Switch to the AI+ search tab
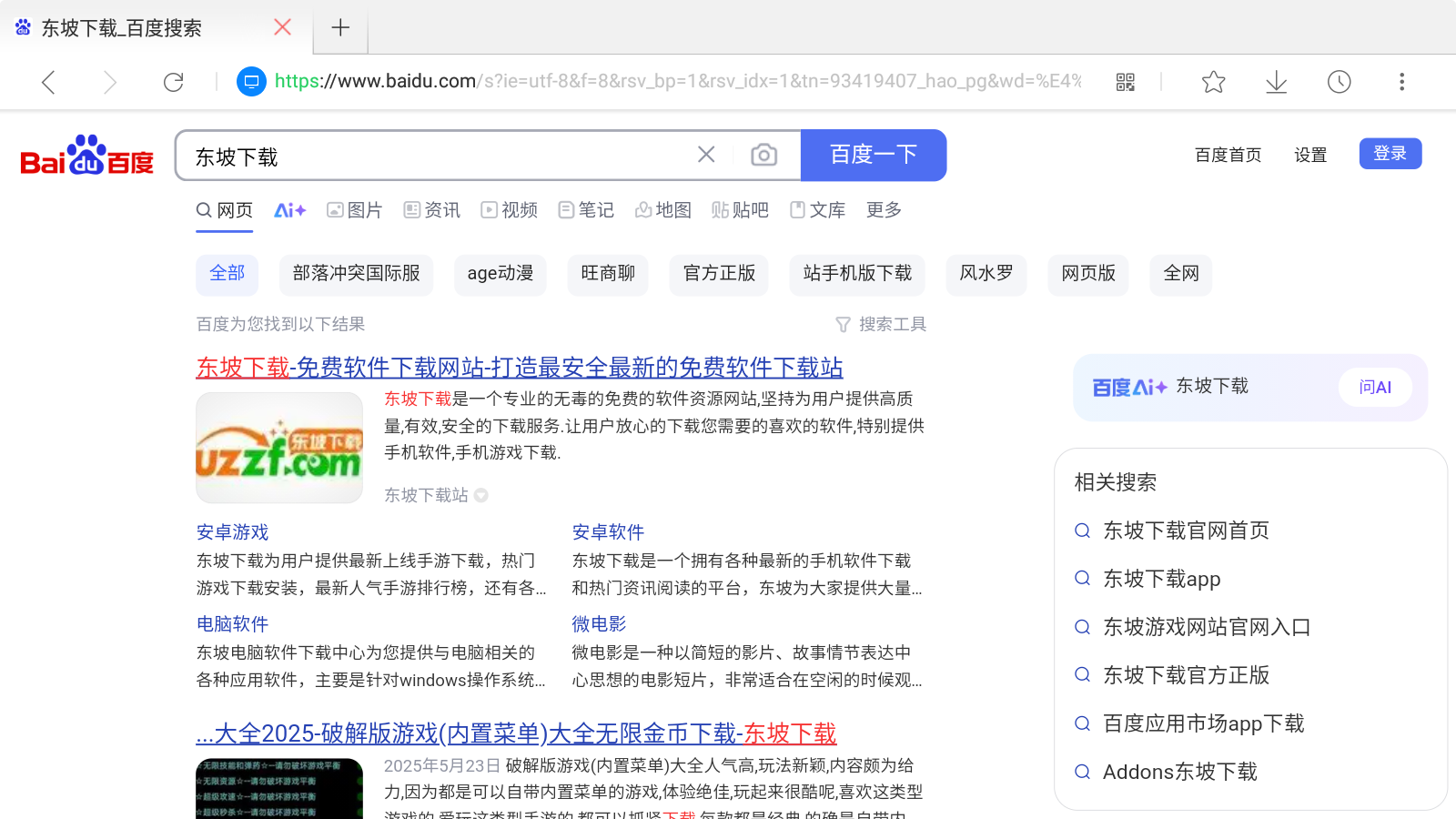Image resolution: width=1456 pixels, height=819 pixels. 289,210
